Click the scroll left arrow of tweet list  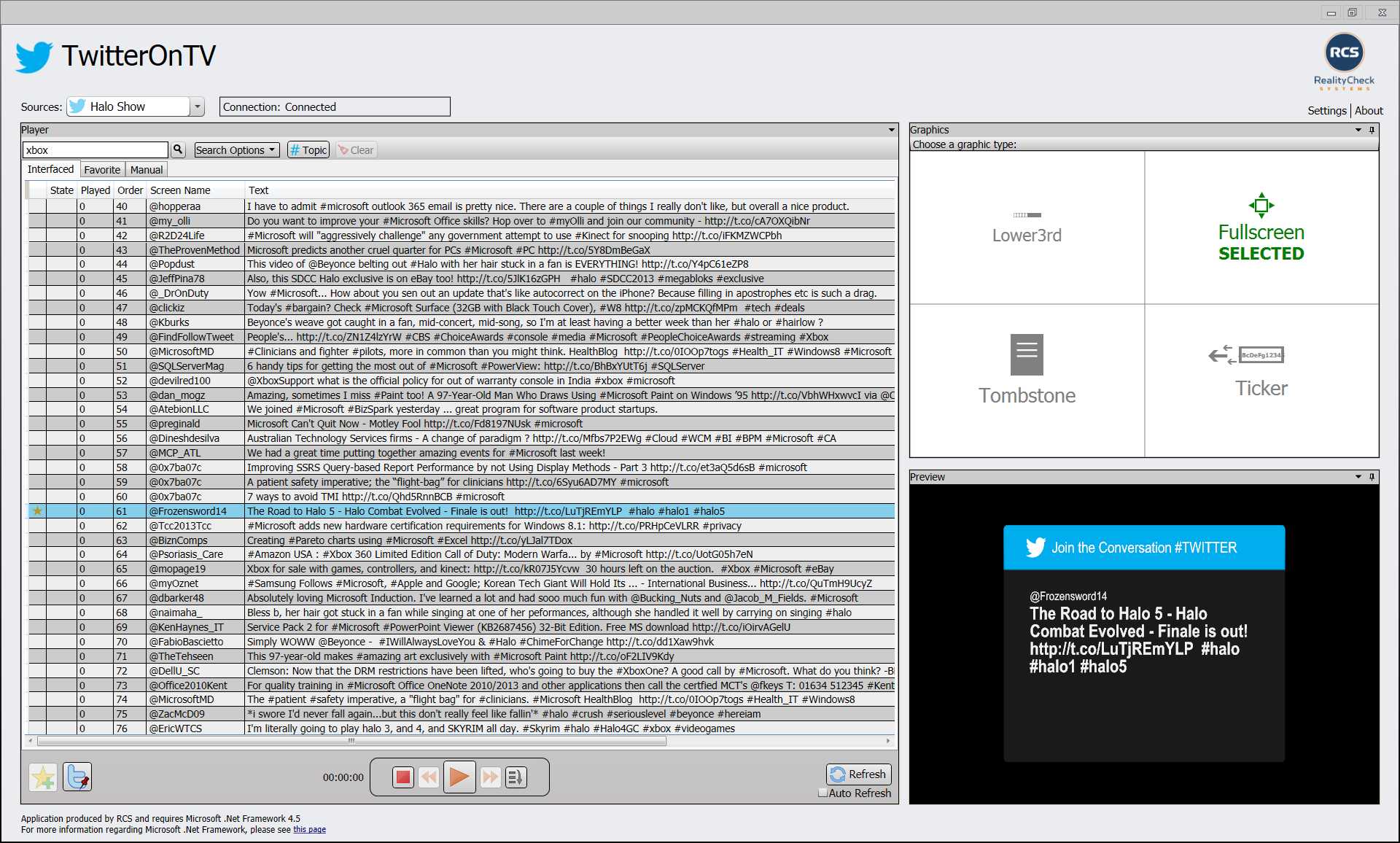pos(30,741)
